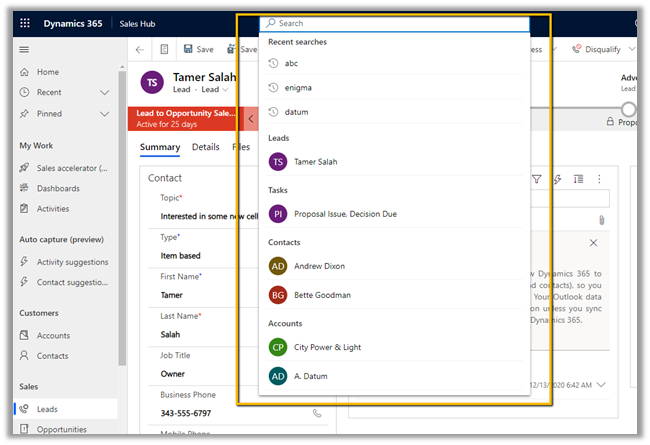Click the timeline lightning bolt icon
The height and width of the screenshot is (445, 650).
(558, 179)
